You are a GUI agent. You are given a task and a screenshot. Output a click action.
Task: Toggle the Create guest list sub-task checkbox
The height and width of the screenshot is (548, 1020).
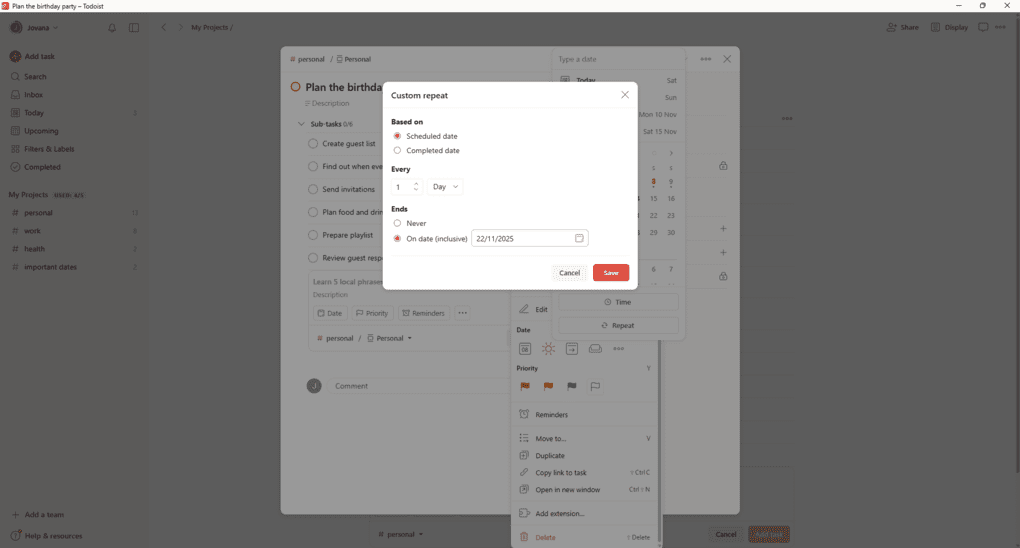tap(313, 144)
